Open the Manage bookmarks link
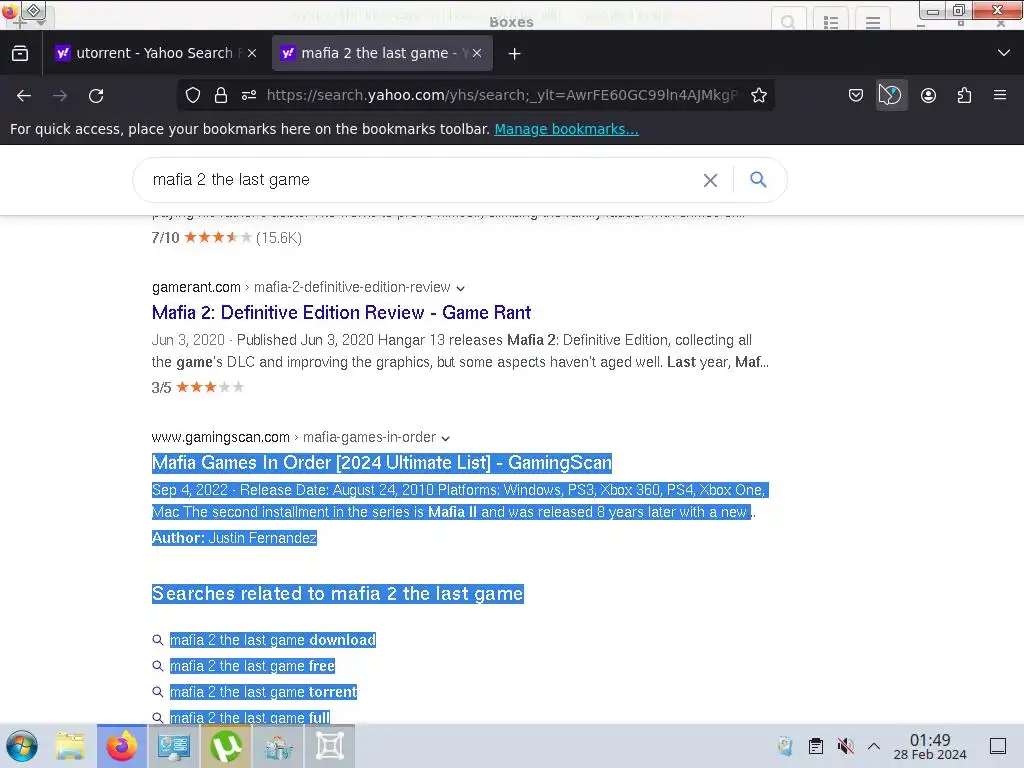This screenshot has height=768, width=1024. coord(566,129)
